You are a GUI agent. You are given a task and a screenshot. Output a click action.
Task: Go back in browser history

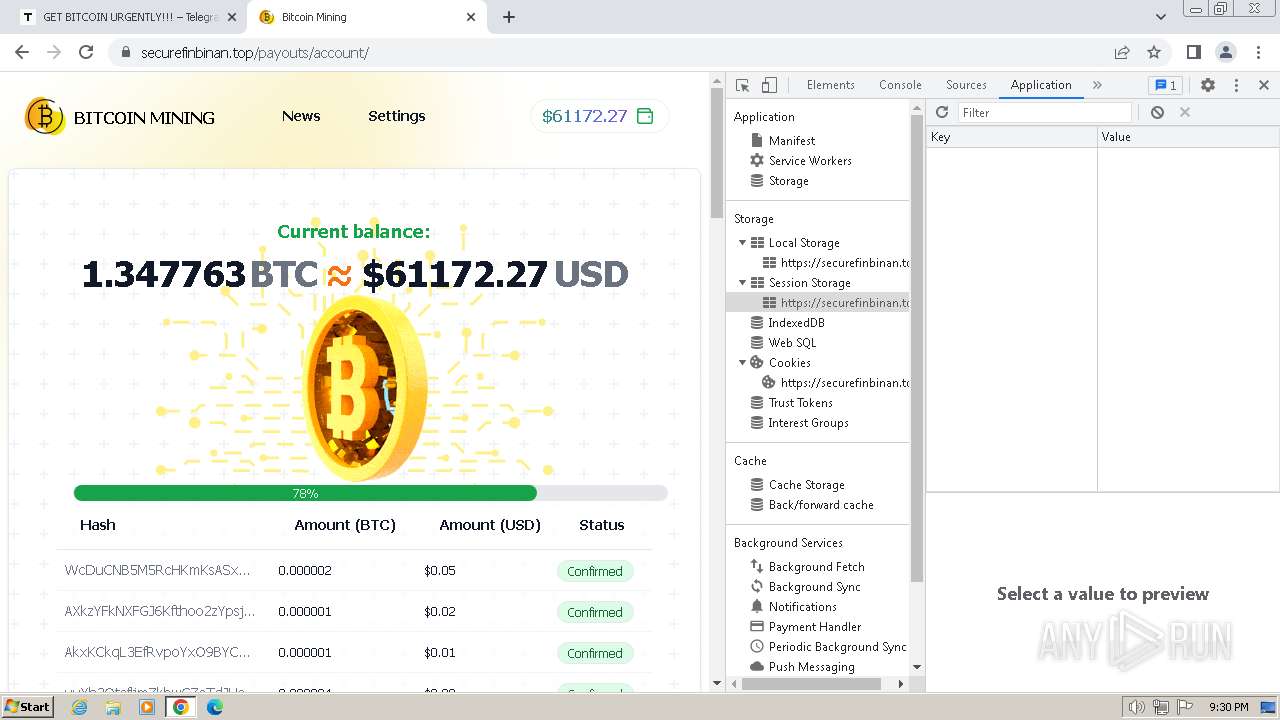coord(22,52)
